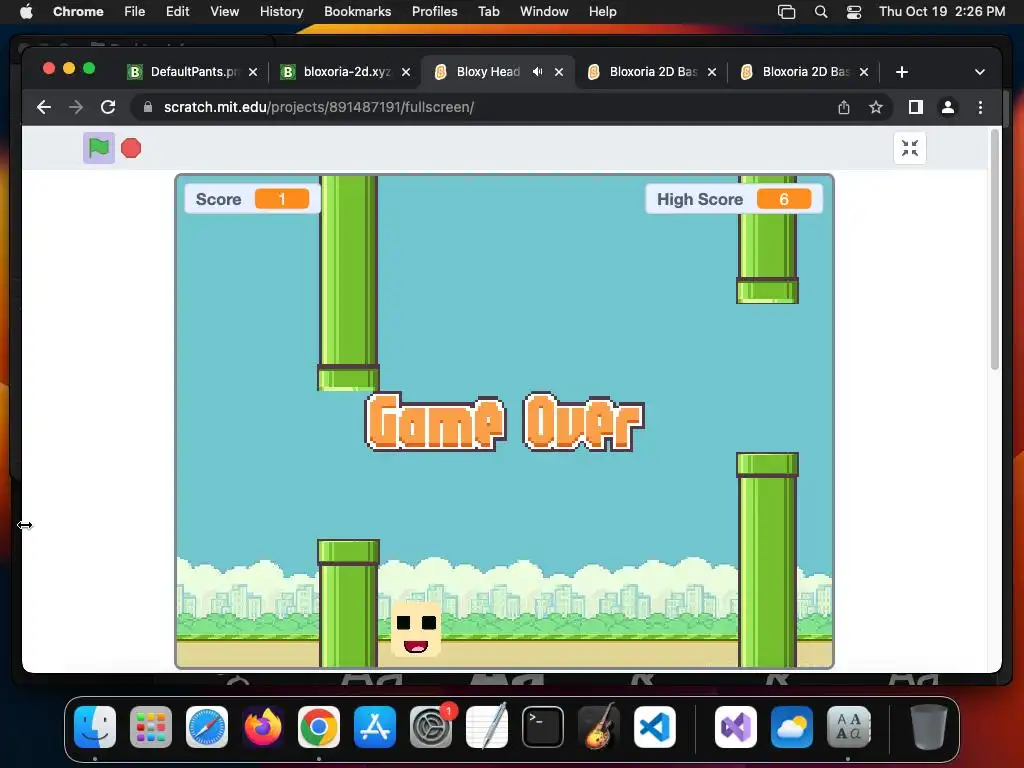The width and height of the screenshot is (1024, 768).
Task: Close the Bloxy Head tab
Action: pyautogui.click(x=559, y=72)
